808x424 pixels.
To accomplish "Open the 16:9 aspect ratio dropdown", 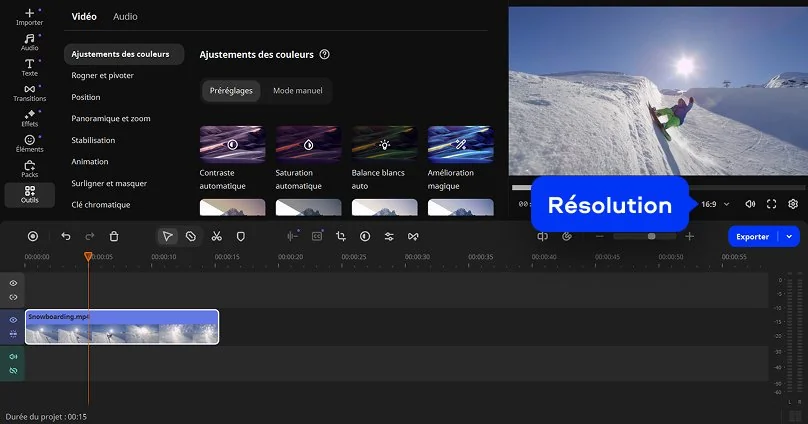I will point(715,204).
